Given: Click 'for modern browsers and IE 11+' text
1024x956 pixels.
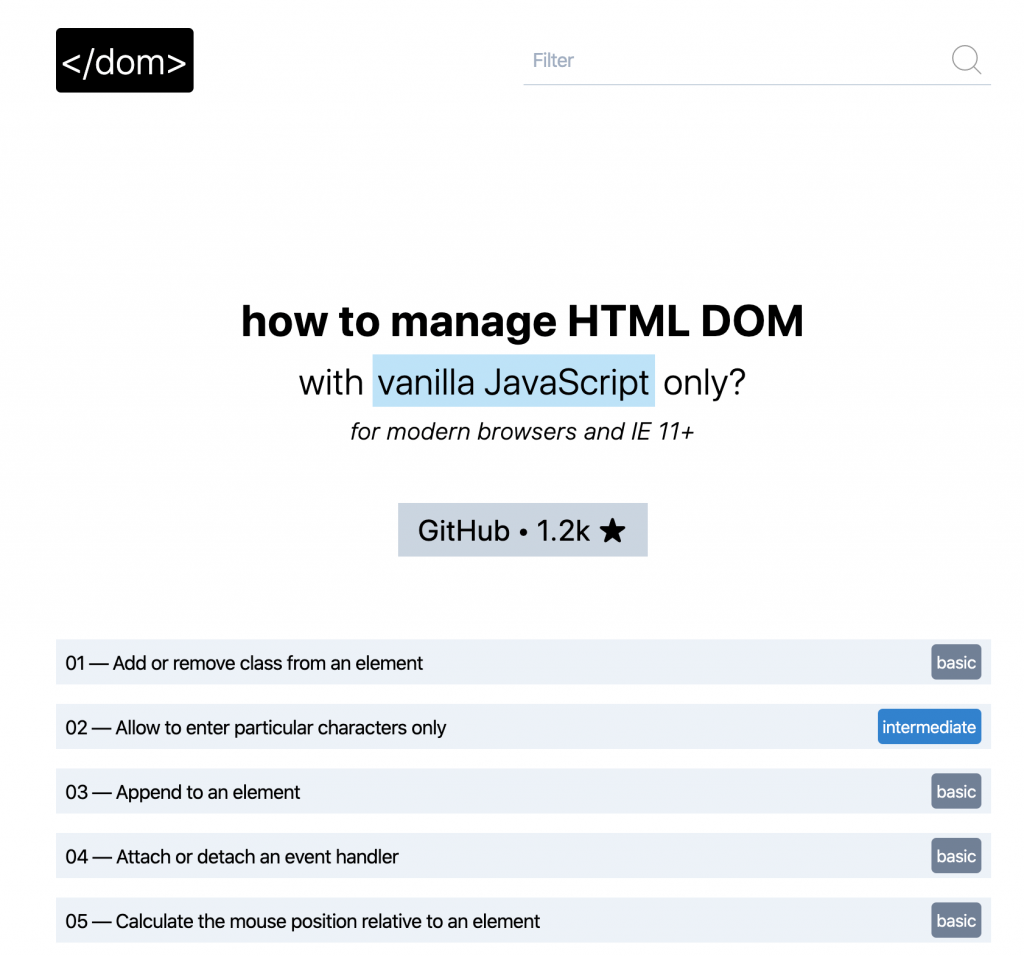Looking at the screenshot, I should click(522, 432).
